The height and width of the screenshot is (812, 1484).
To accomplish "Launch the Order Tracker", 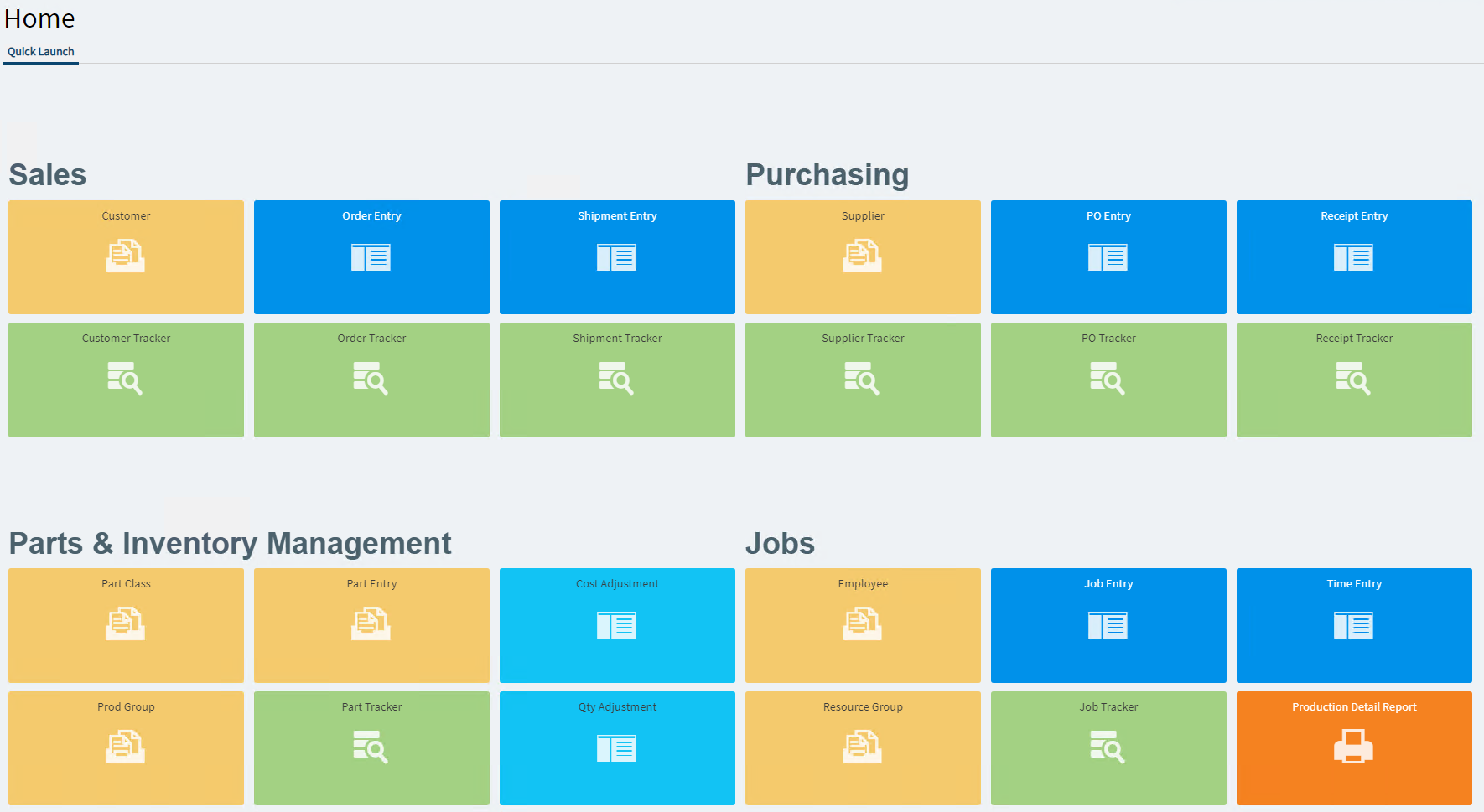I will coord(371,380).
